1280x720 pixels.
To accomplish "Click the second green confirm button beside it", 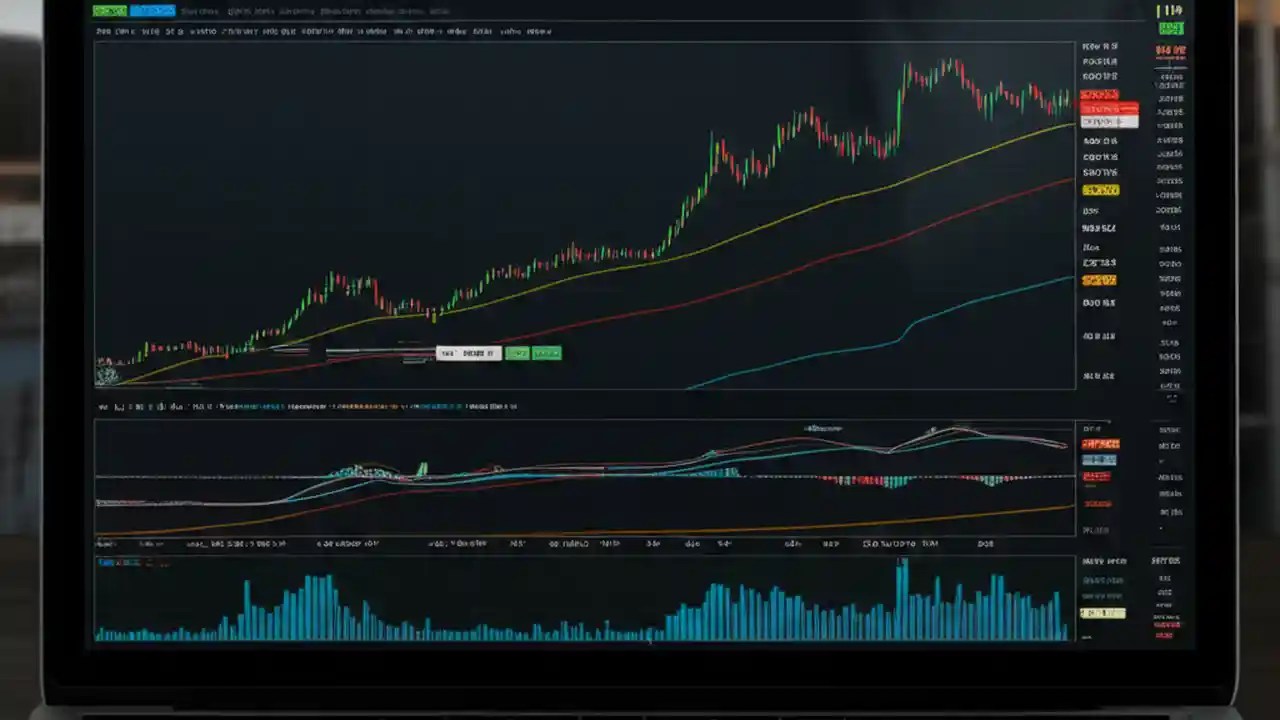I will tap(546, 353).
